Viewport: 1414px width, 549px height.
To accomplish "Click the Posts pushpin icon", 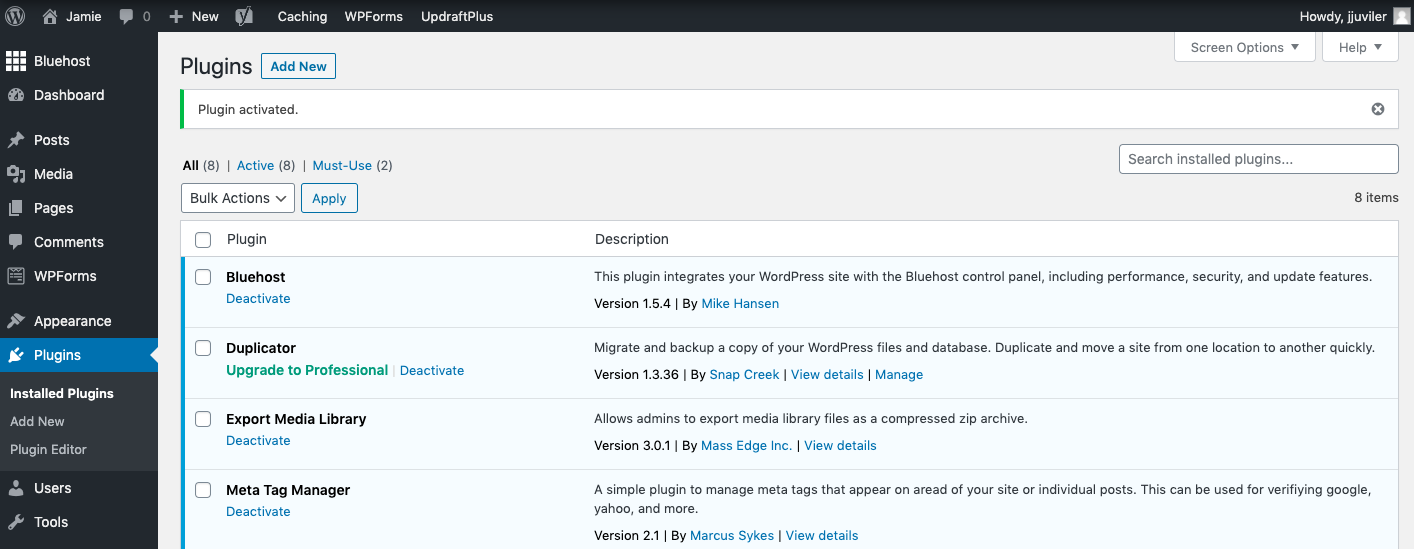I will coord(16,140).
